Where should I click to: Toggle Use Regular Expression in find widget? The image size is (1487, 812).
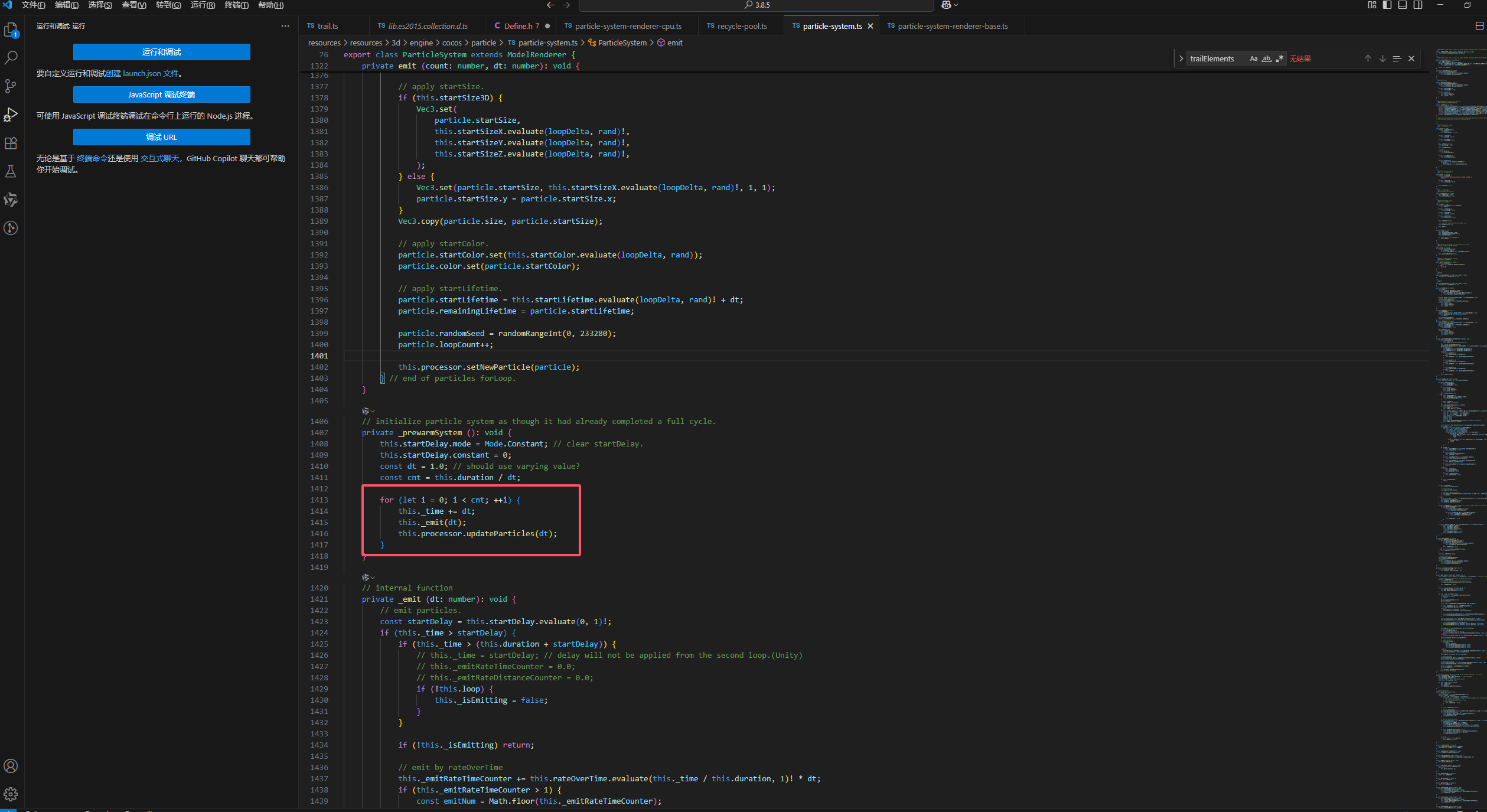(1279, 58)
